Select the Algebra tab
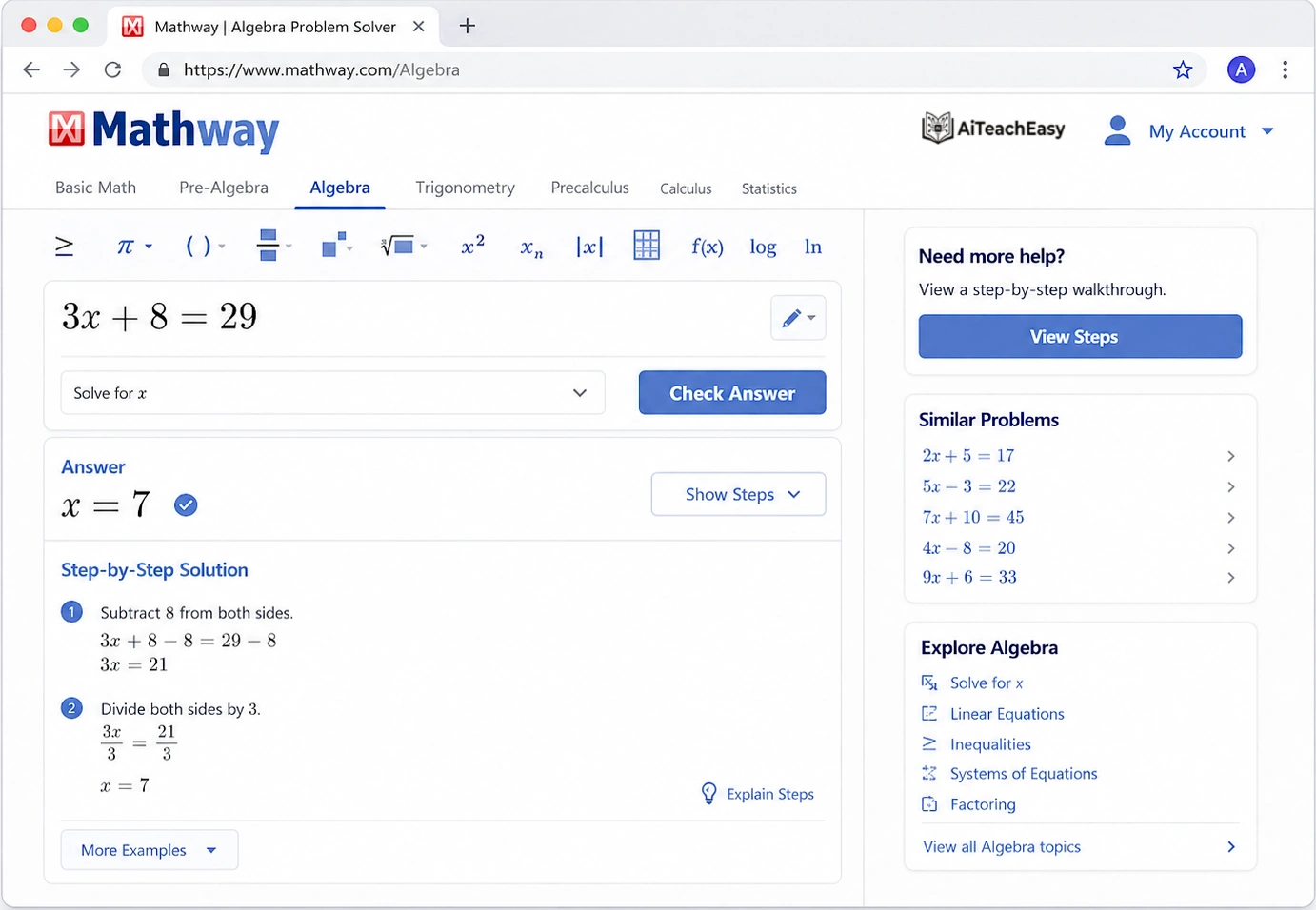 [340, 188]
